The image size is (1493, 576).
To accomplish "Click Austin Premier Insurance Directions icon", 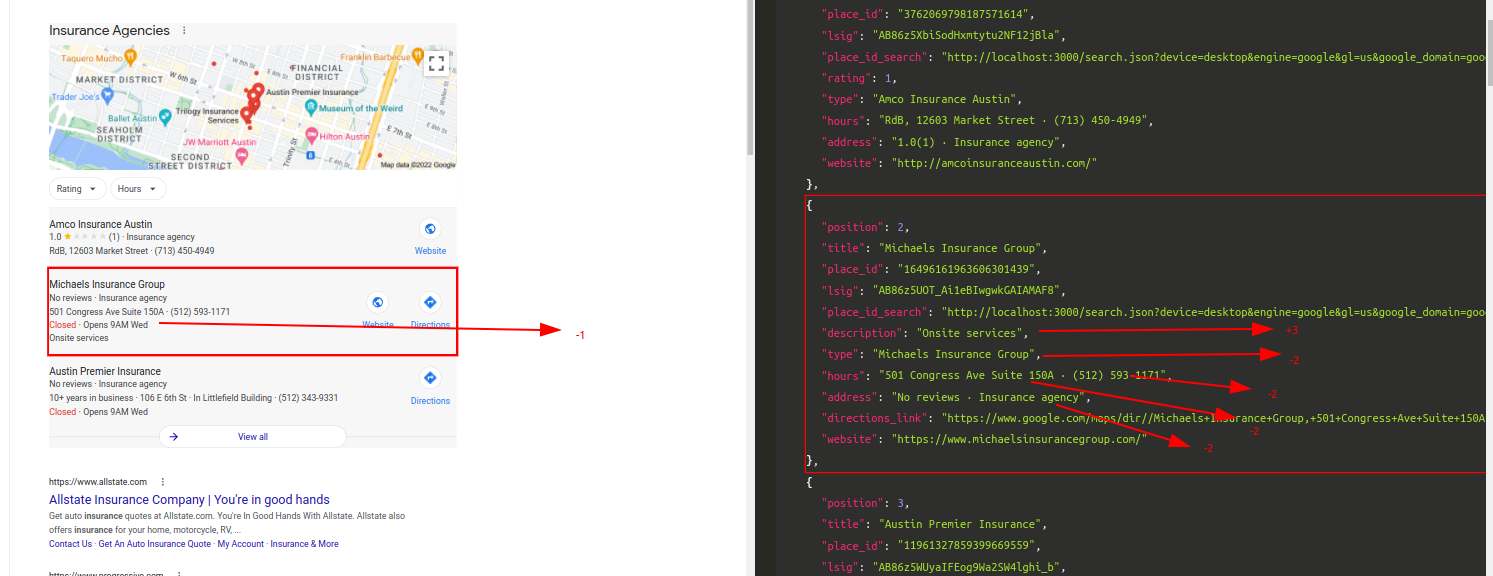I will pyautogui.click(x=430, y=378).
